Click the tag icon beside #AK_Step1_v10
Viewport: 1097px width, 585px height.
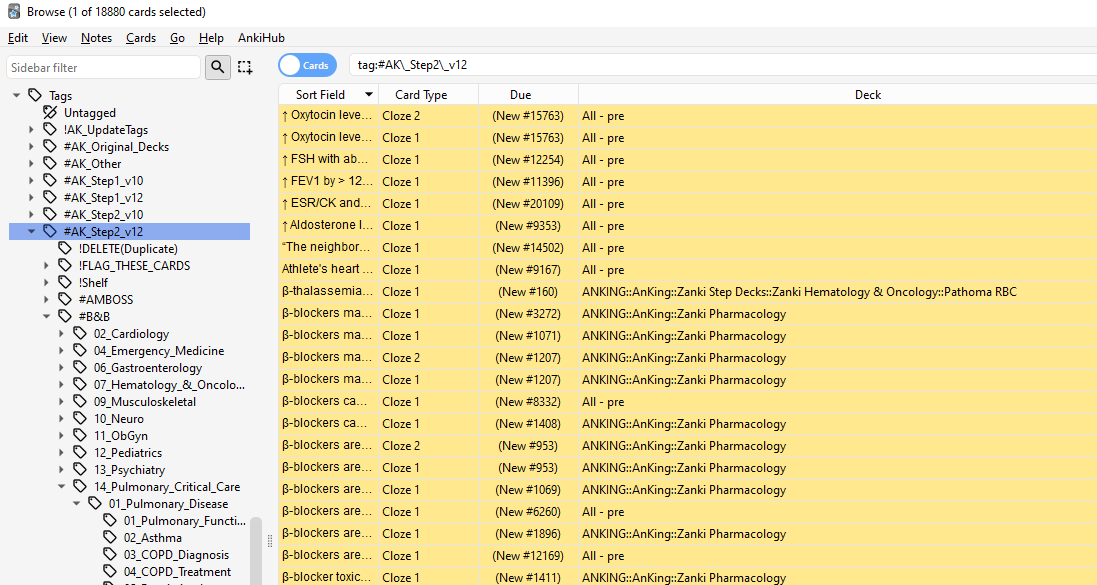click(50, 180)
